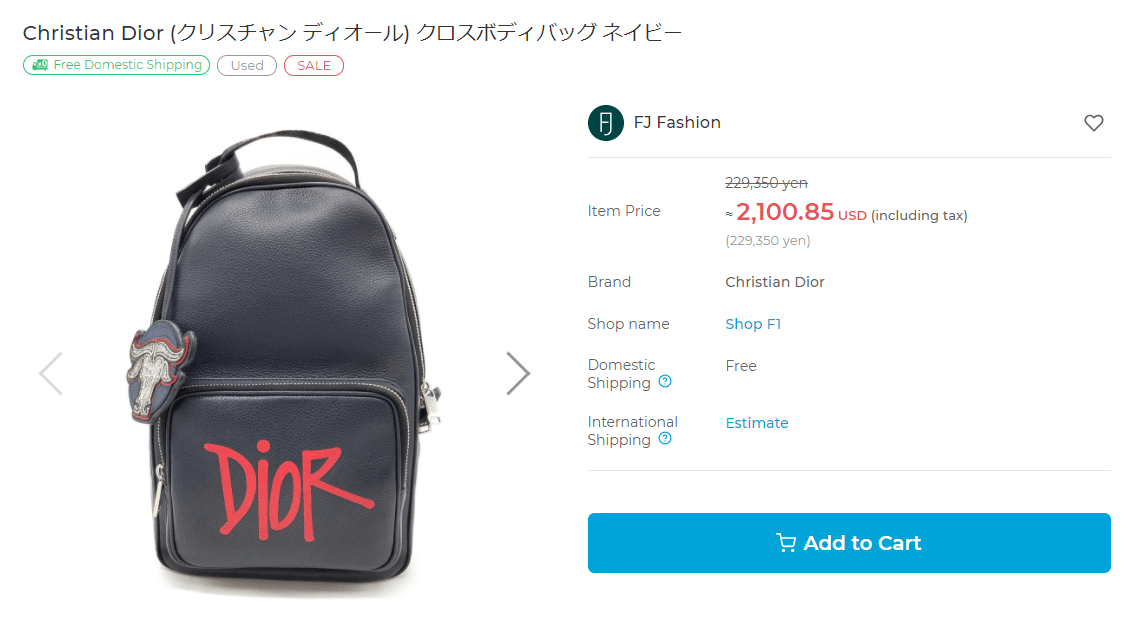Open international shipping Estimate link
1131x623 pixels.
(x=757, y=423)
